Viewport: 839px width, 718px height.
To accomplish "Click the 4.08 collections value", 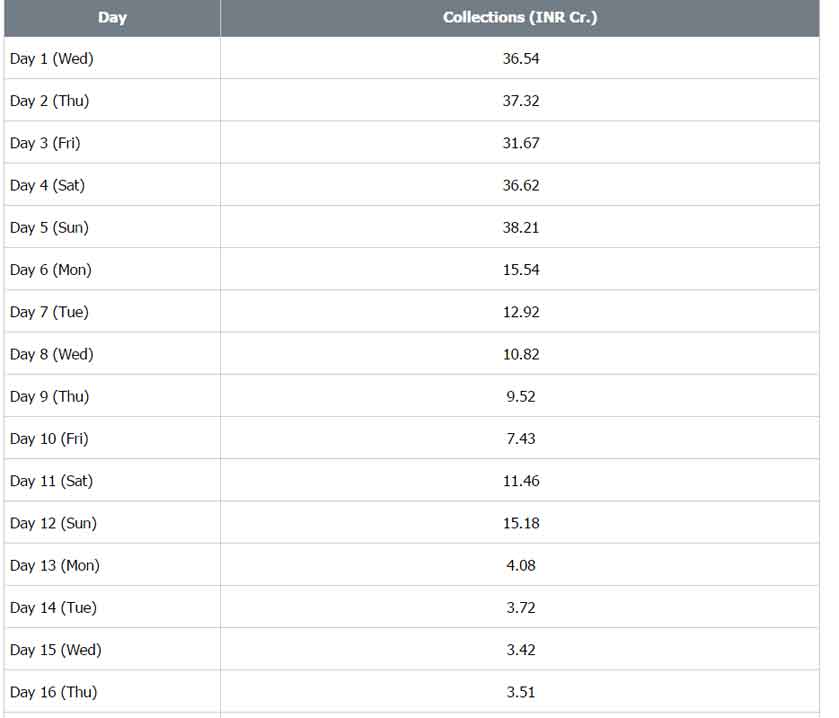I will coord(521,566).
